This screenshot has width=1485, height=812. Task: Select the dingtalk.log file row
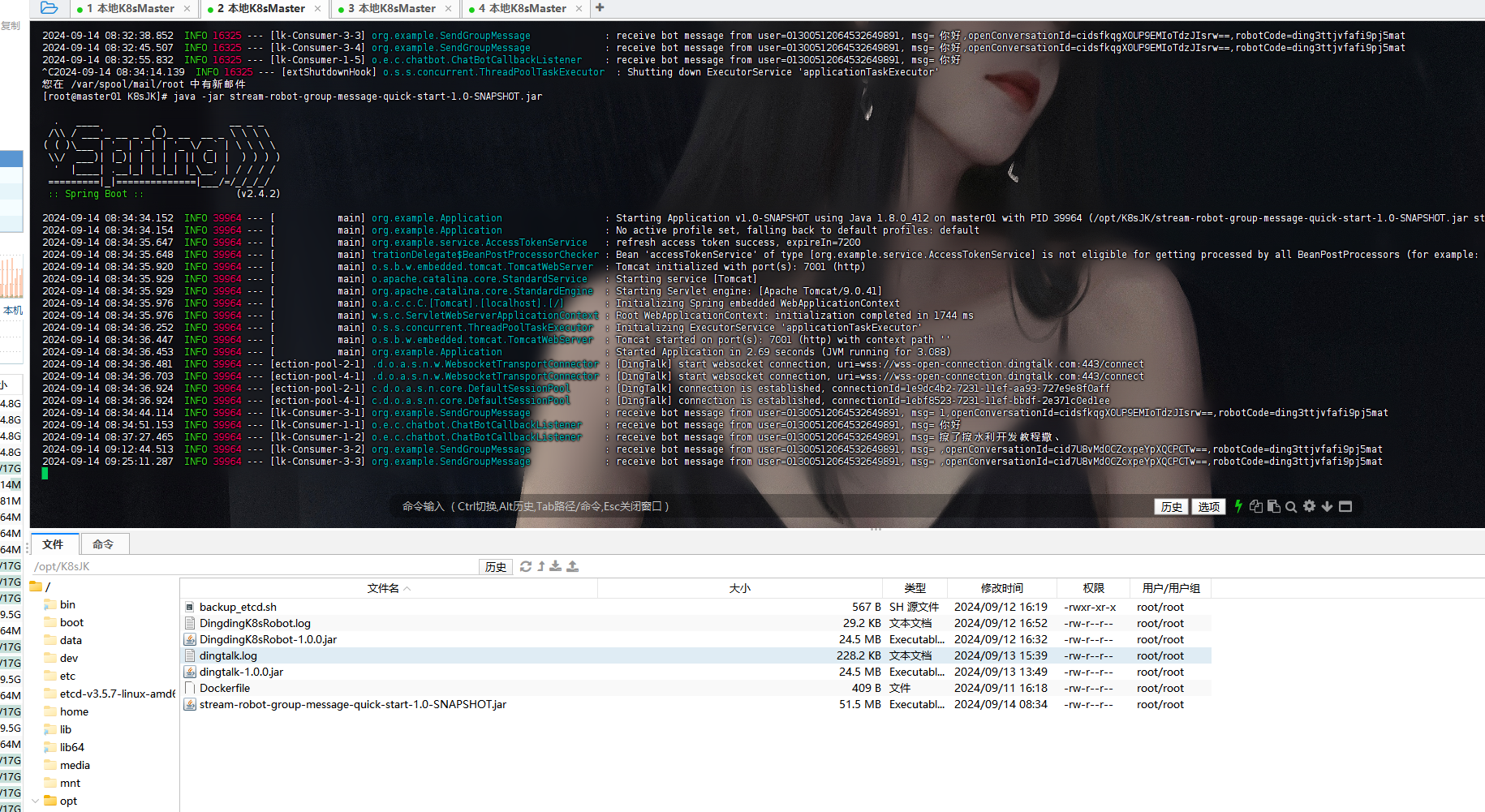(696, 655)
